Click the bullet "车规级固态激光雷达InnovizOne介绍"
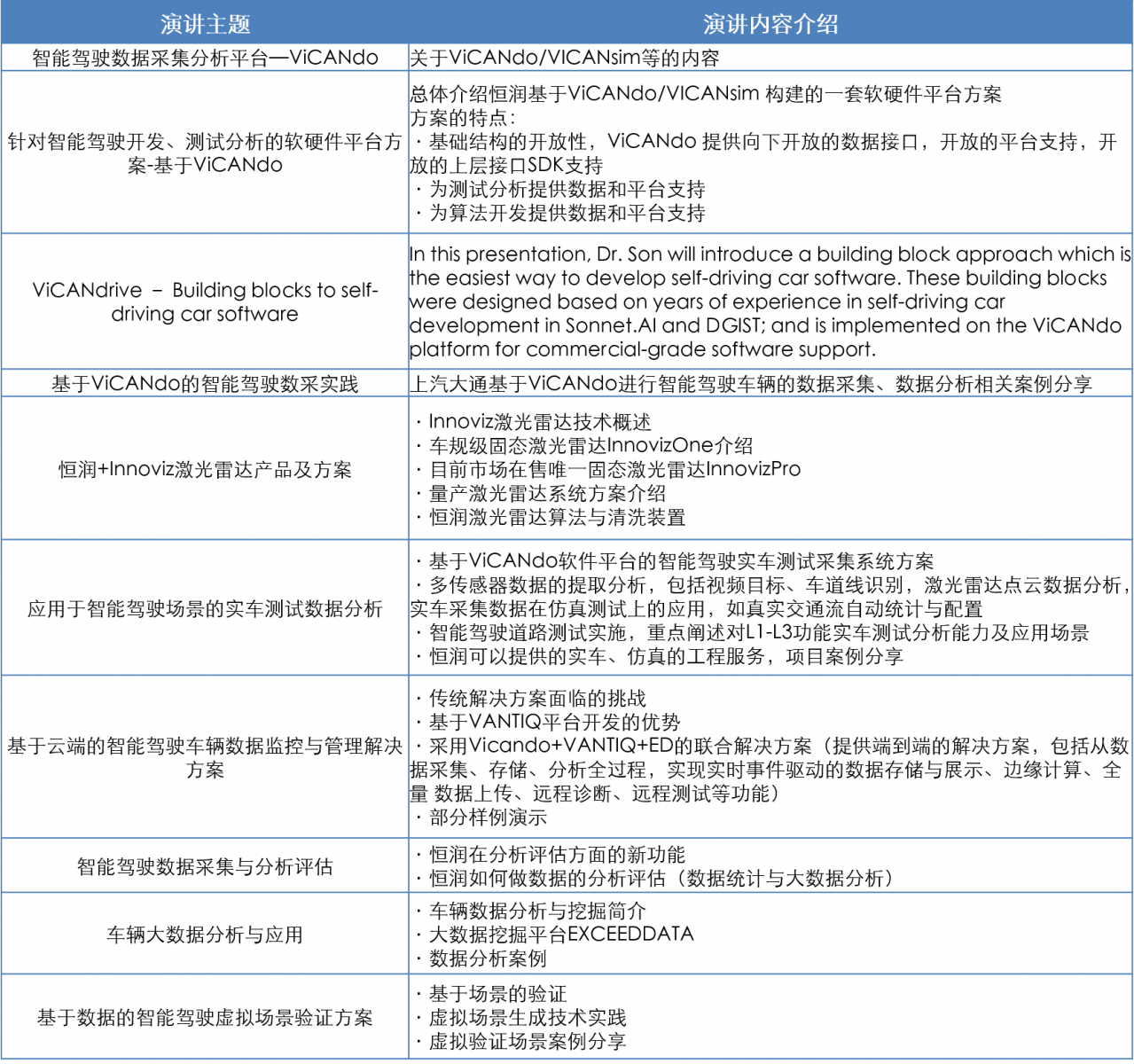 coord(583,445)
